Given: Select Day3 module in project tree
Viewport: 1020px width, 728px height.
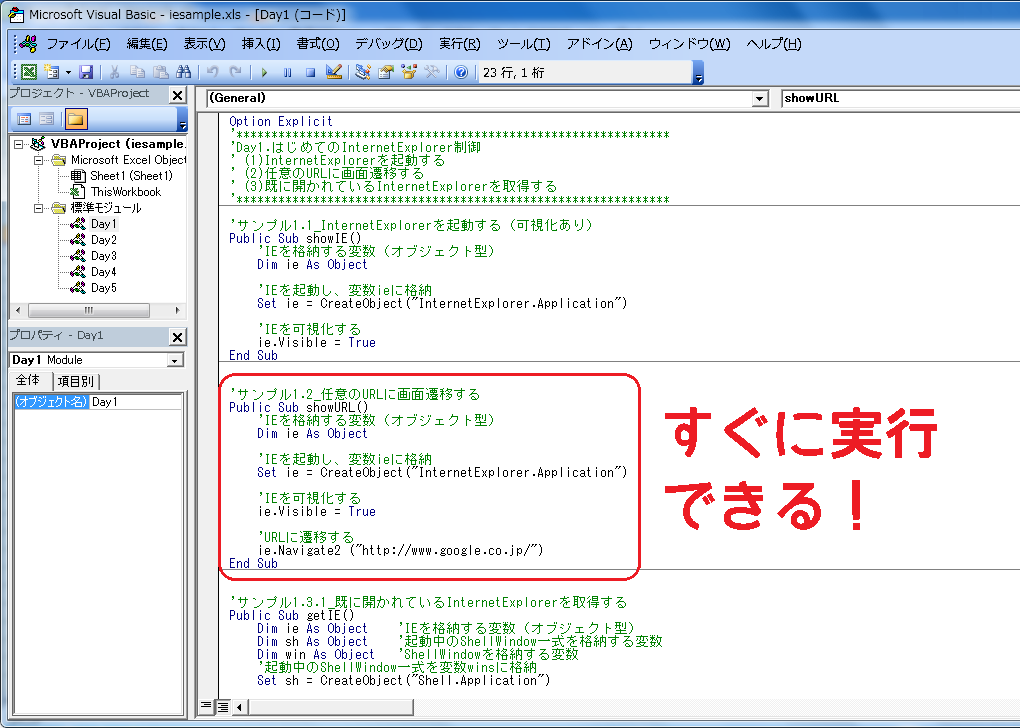Looking at the screenshot, I should pyautogui.click(x=103, y=256).
